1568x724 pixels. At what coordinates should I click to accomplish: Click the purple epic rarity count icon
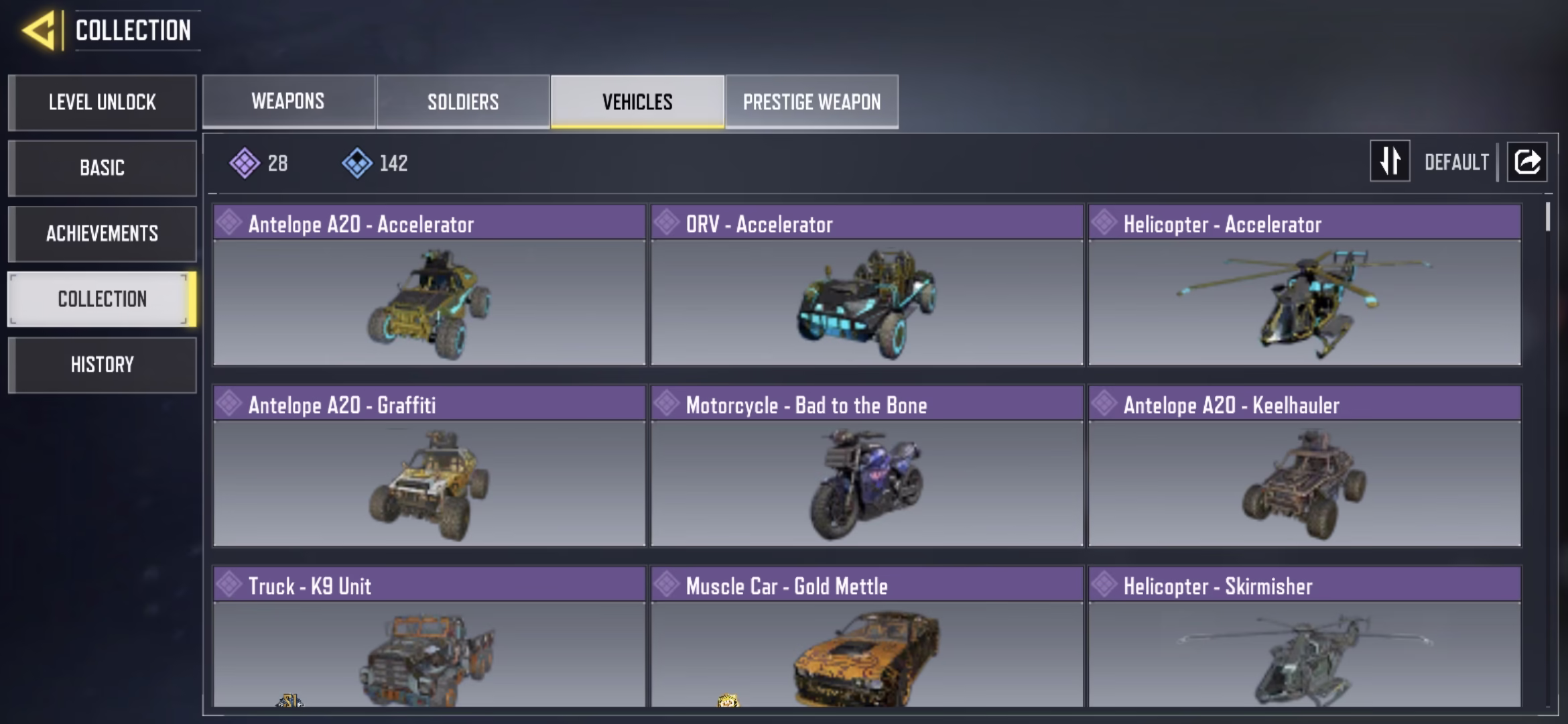tap(245, 163)
